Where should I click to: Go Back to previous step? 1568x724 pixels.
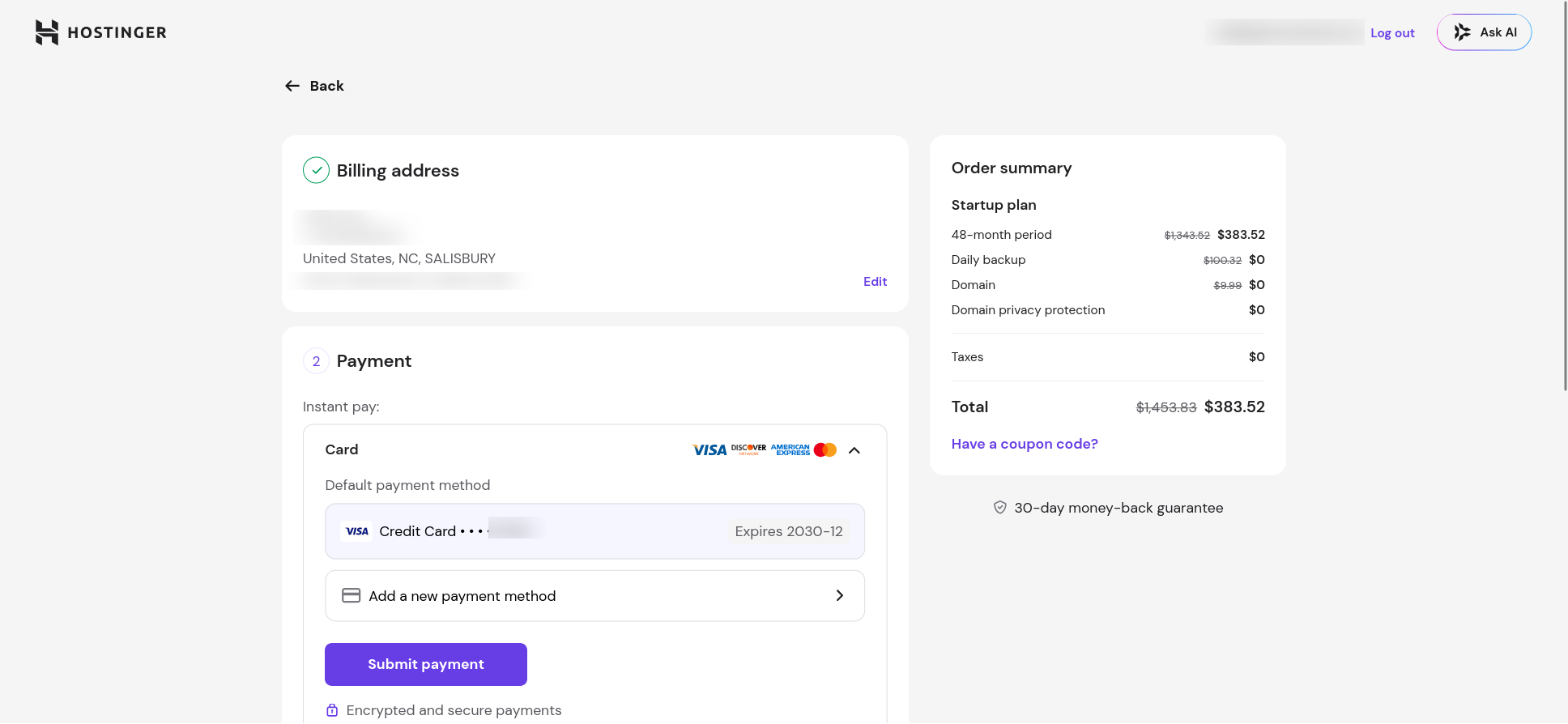pyautogui.click(x=315, y=86)
